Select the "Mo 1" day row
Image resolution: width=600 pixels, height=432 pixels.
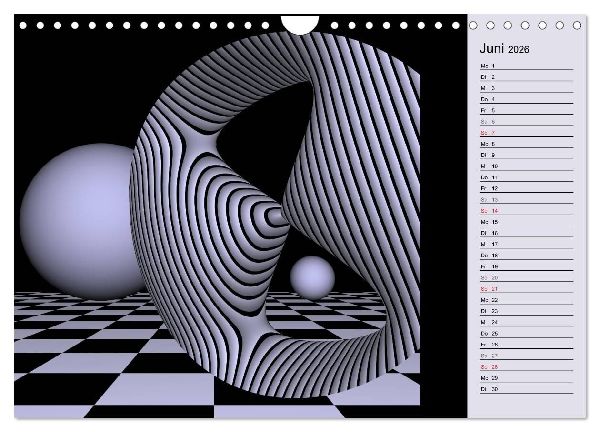point(527,66)
